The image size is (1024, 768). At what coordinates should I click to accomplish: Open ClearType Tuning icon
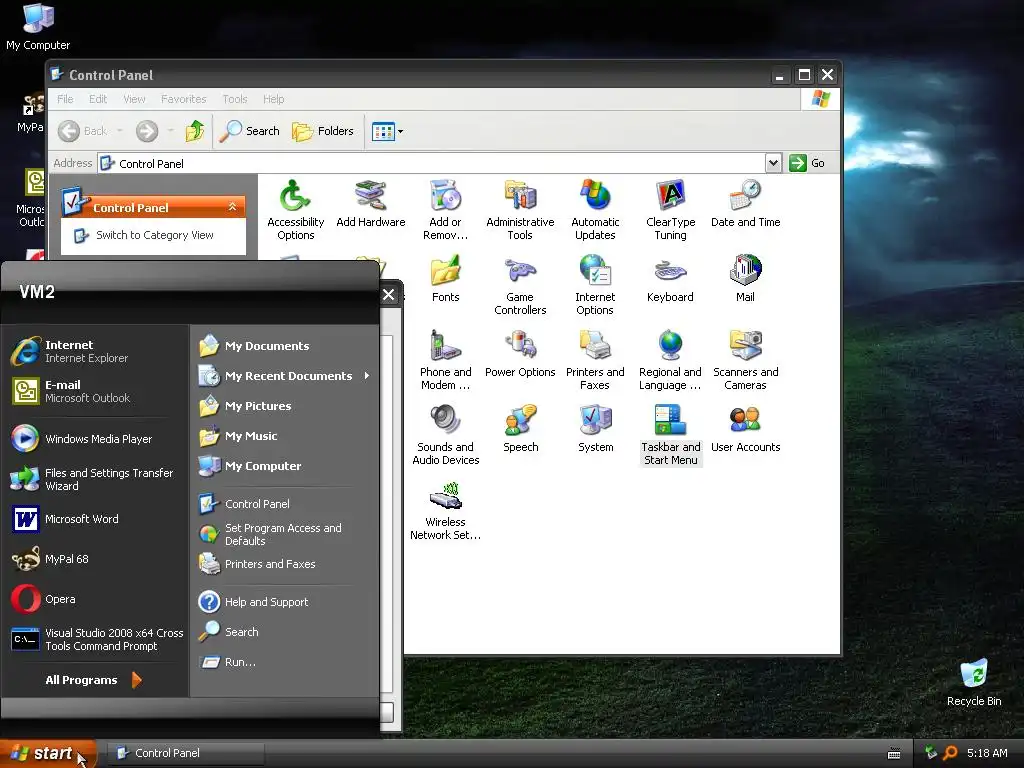click(670, 210)
